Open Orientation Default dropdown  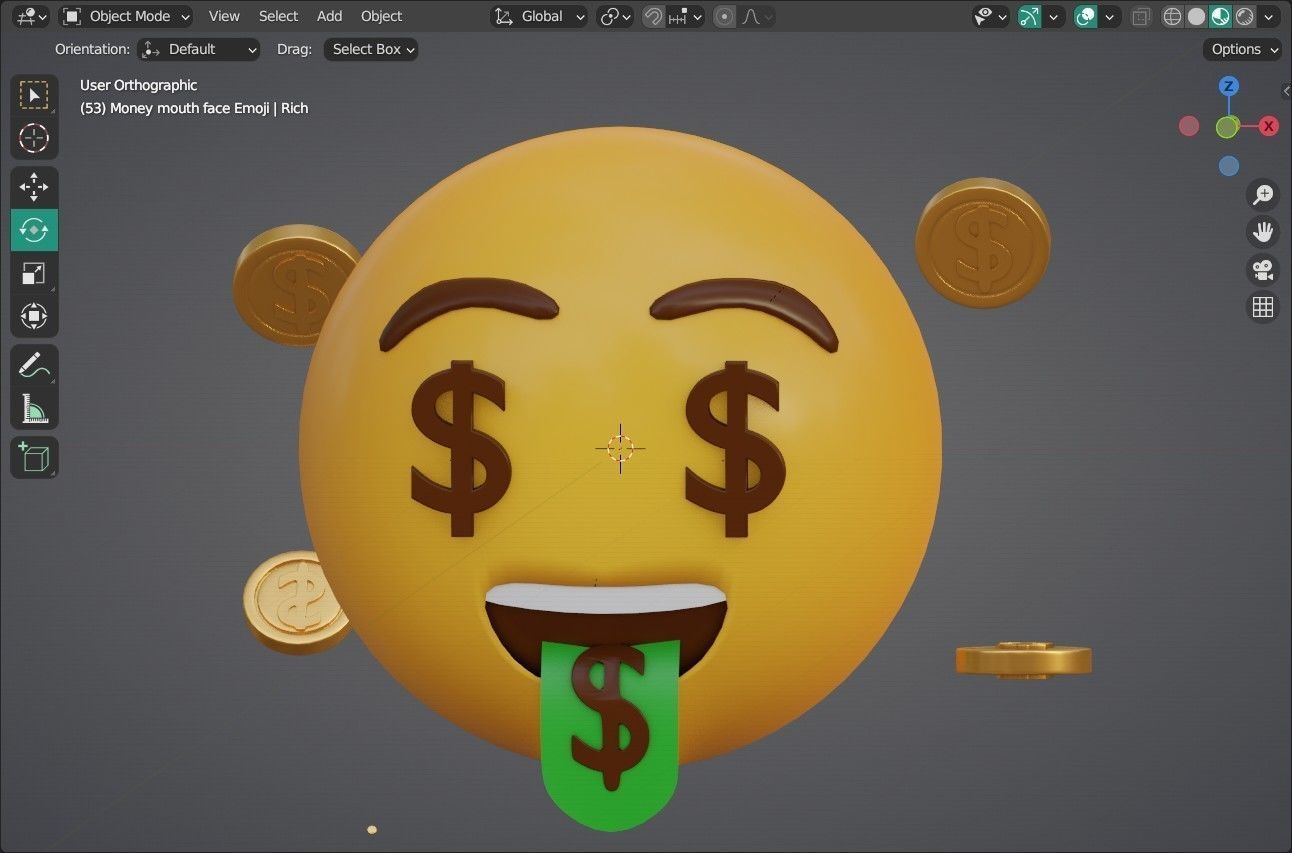[x=198, y=49]
